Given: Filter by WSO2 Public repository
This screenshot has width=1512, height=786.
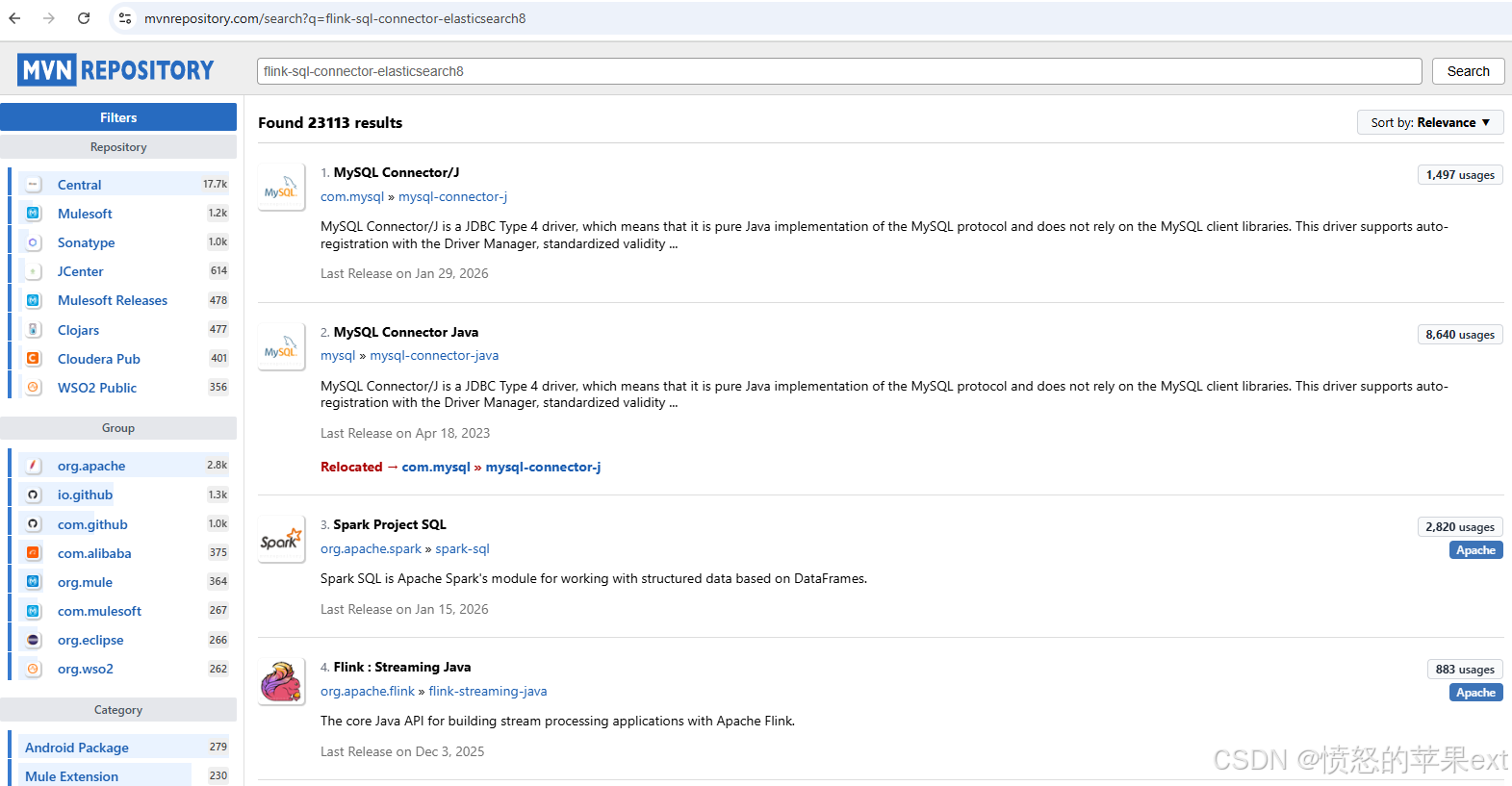Looking at the screenshot, I should 97,388.
